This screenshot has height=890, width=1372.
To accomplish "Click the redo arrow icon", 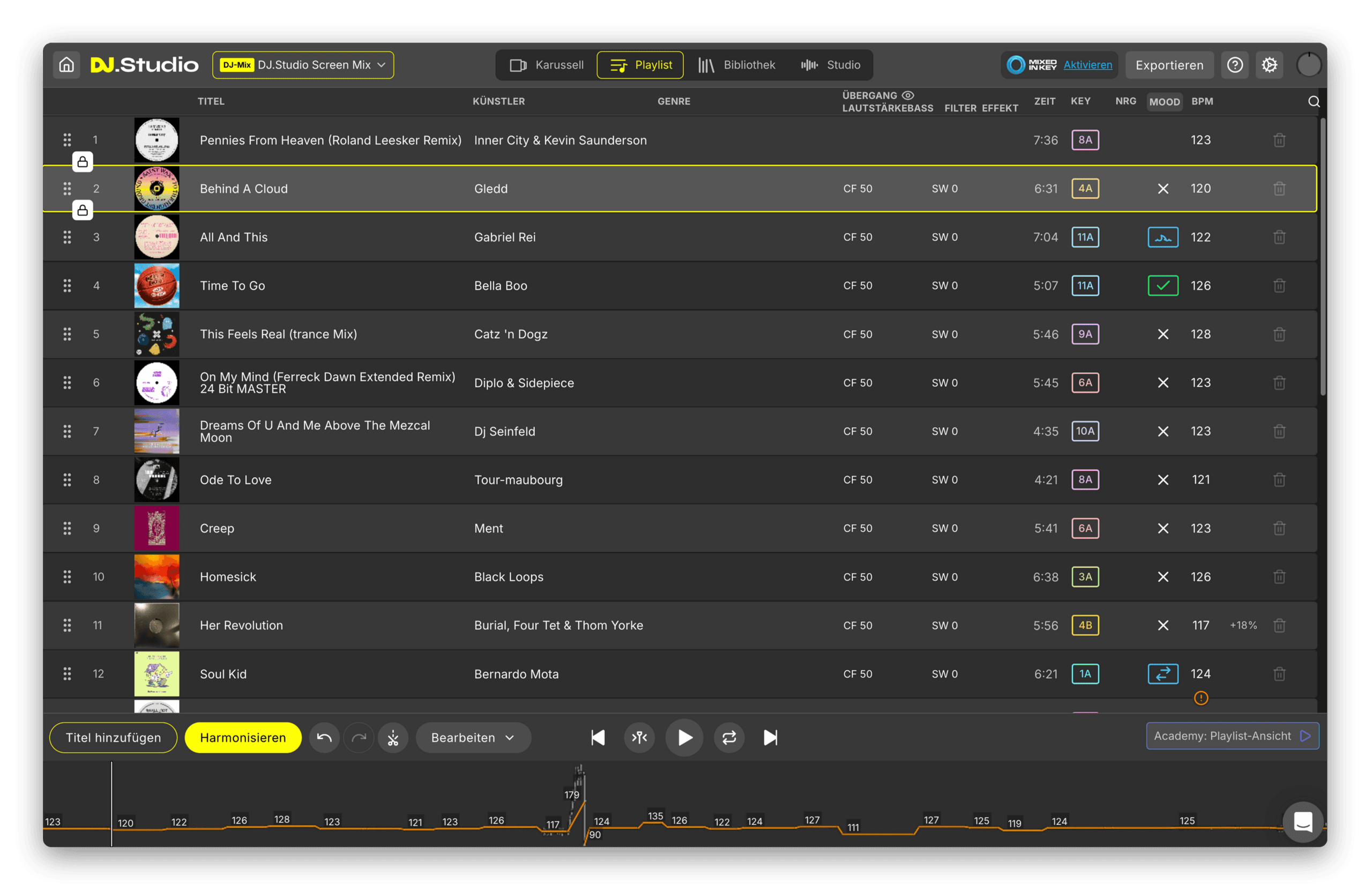I will tap(359, 737).
